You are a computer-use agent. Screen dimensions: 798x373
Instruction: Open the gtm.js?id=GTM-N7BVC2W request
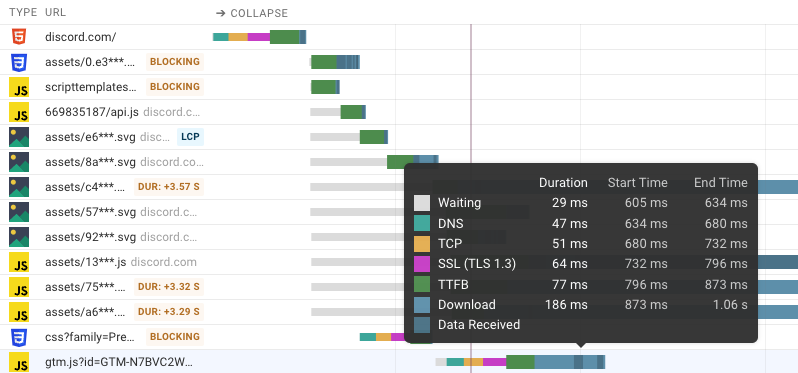click(x=119, y=362)
